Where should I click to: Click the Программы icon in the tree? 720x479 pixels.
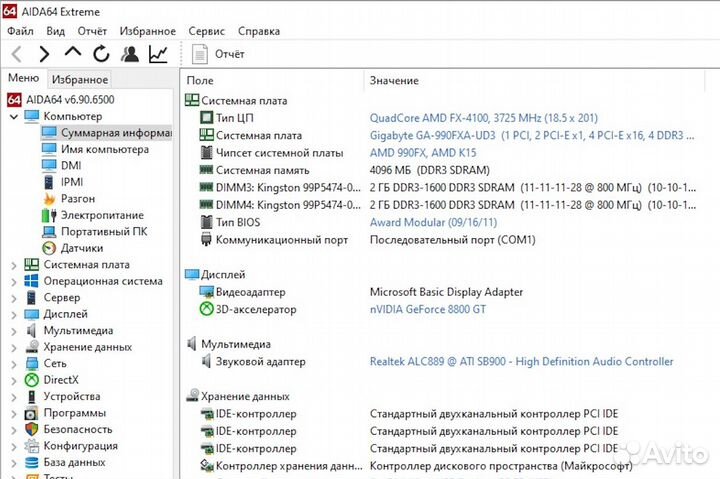[x=31, y=413]
